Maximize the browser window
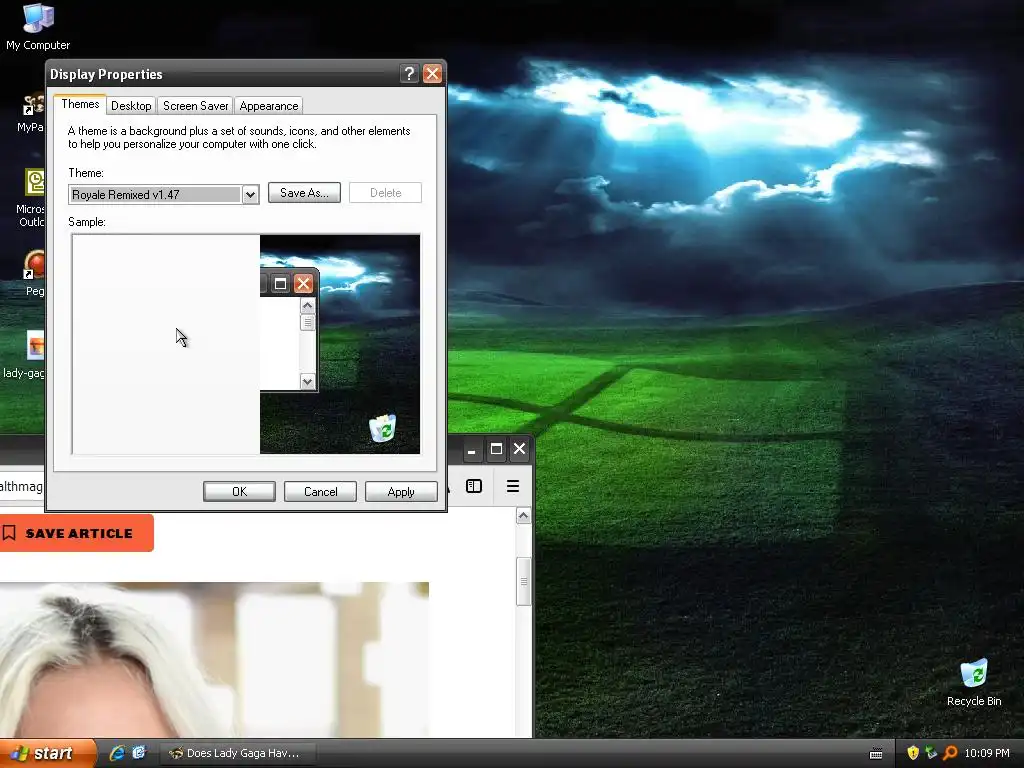This screenshot has height=768, width=1024. pos(496,449)
